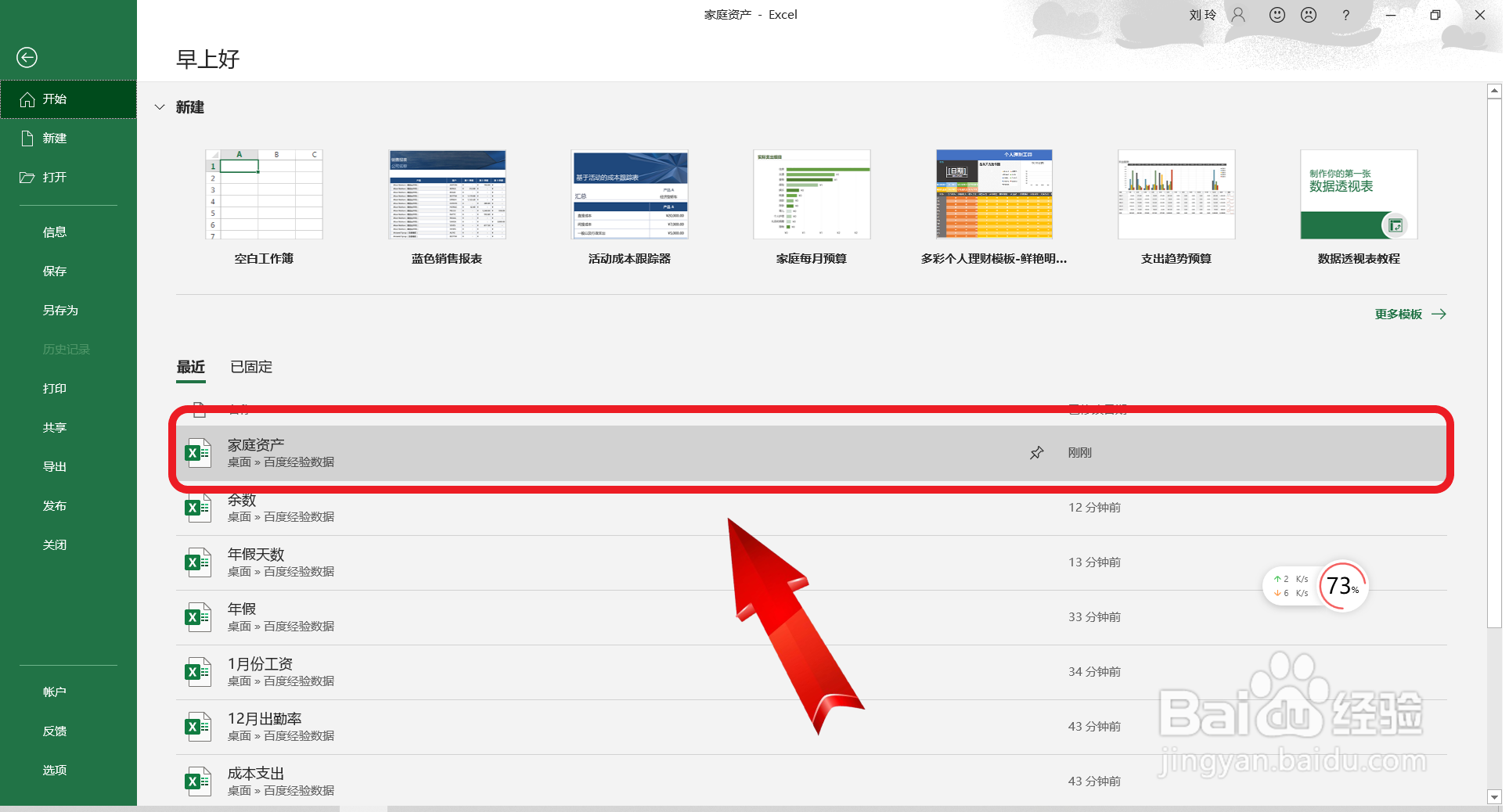Screen dimensions: 1509x812
Task: Click the Excel icon beside 家庭资产
Action: [198, 453]
